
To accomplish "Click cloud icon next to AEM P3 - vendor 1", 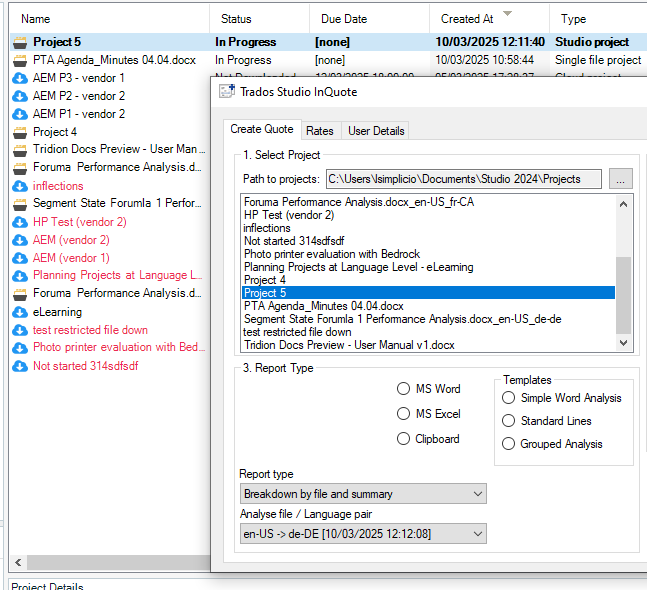I will pos(20,78).
